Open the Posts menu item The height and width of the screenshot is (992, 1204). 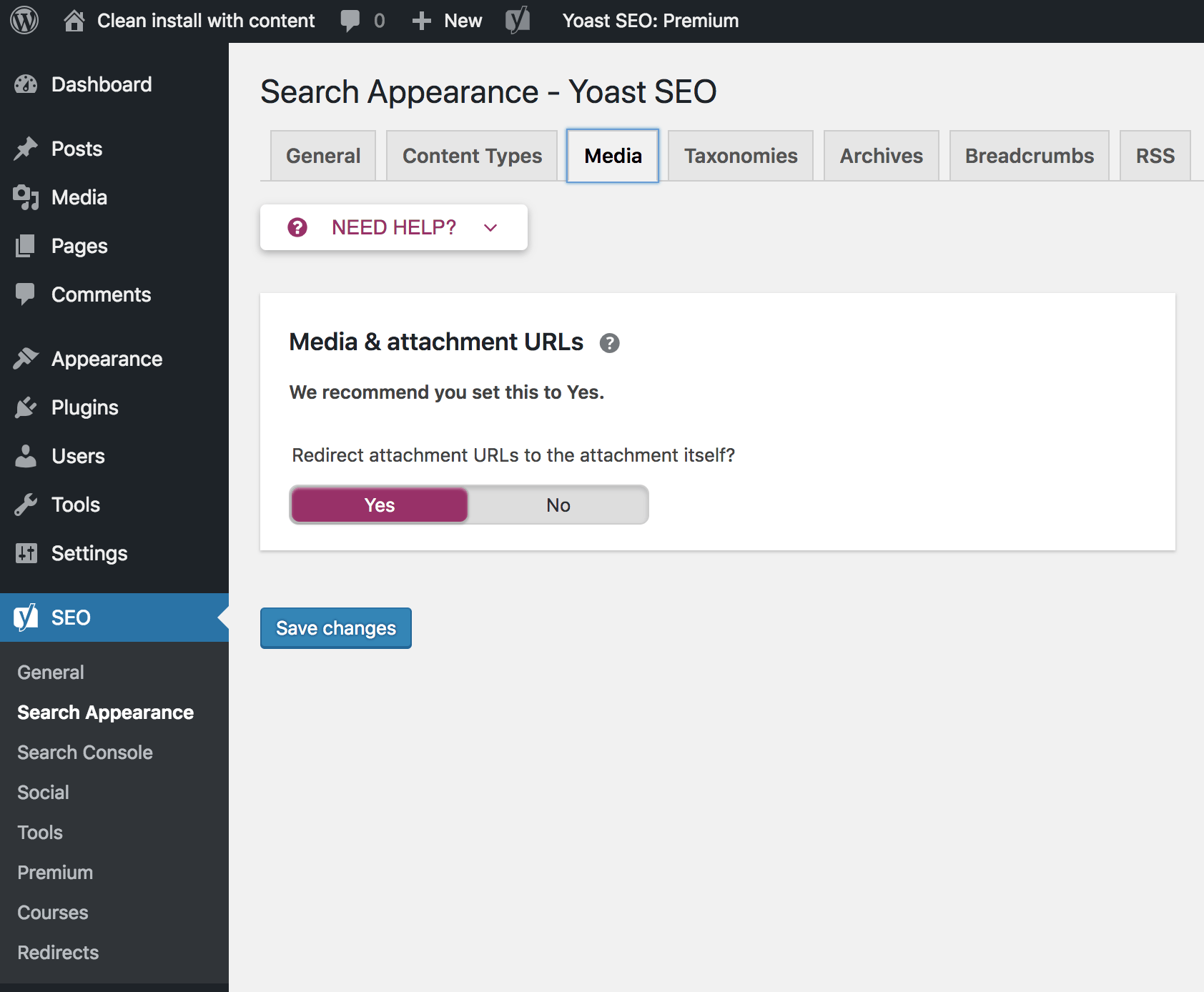[114, 149]
